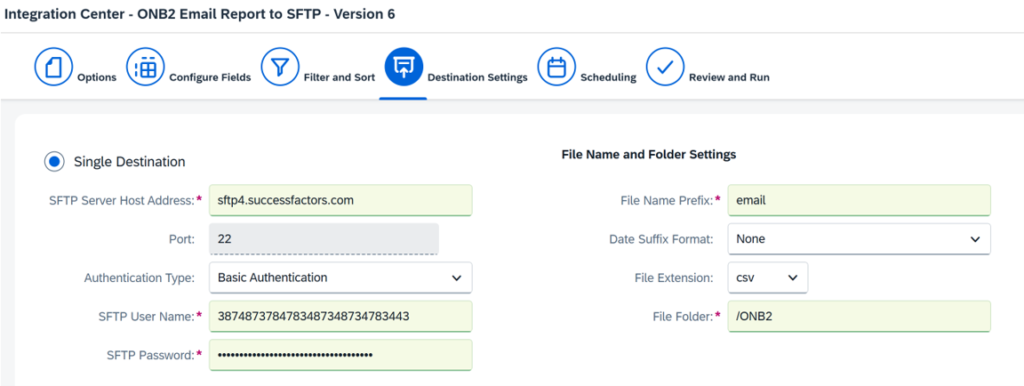This screenshot has width=1024, height=386.
Task: Go to the Configure Fields label
Action: click(x=210, y=78)
